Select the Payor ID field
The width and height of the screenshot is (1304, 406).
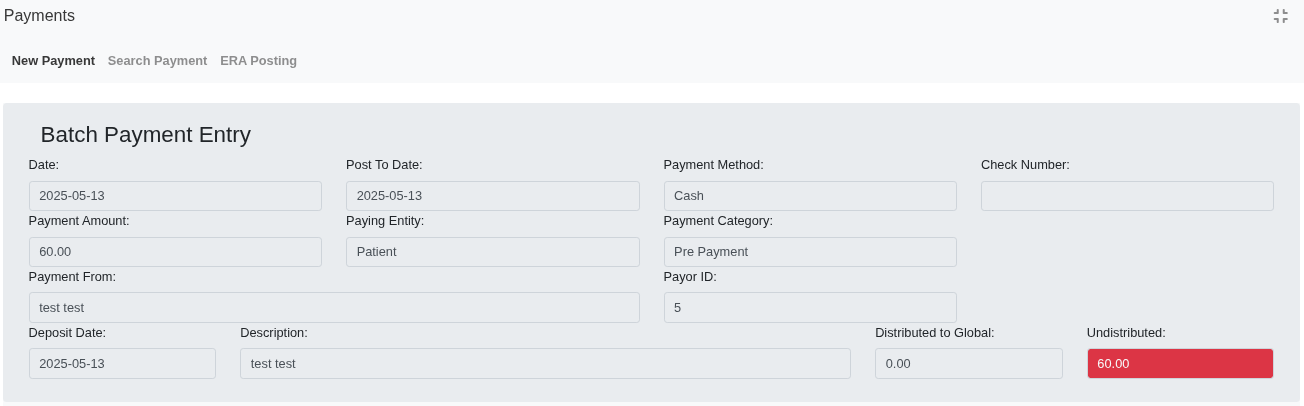click(810, 307)
